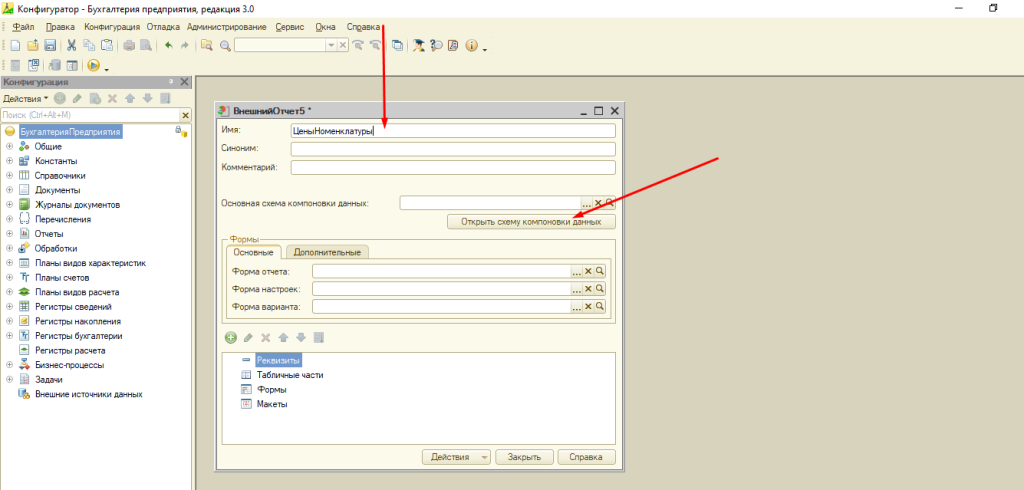This screenshot has width=1024, height=490.
Task: Click into the Синоним input field
Action: click(452, 149)
